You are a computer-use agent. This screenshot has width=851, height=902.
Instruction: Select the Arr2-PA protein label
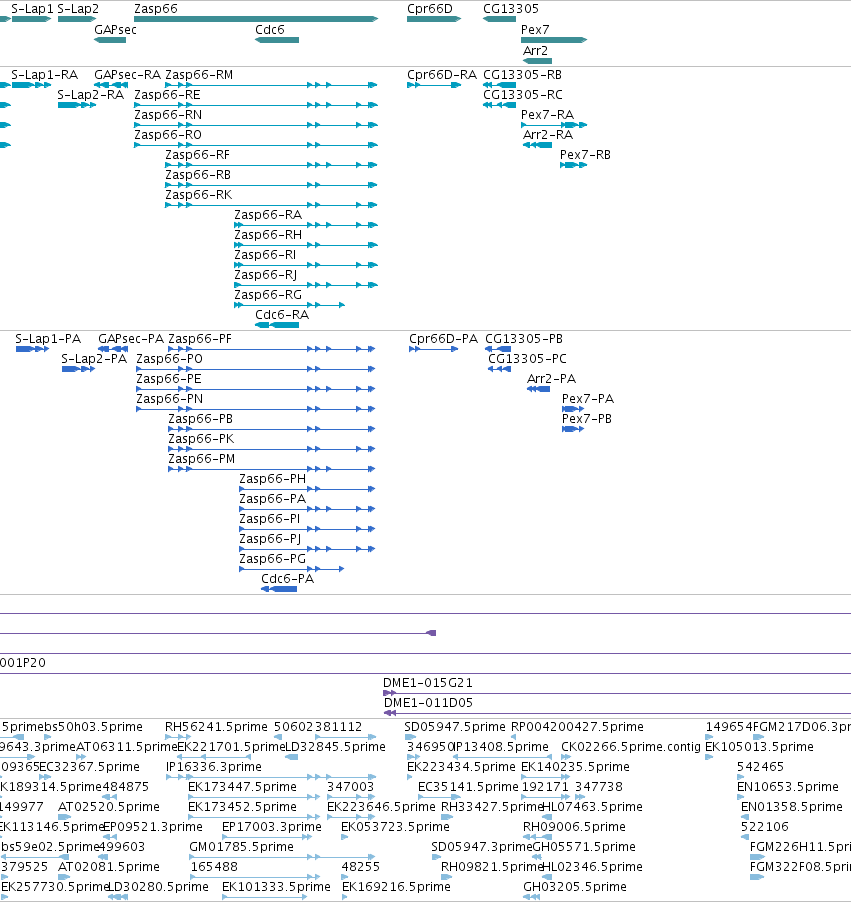point(551,379)
